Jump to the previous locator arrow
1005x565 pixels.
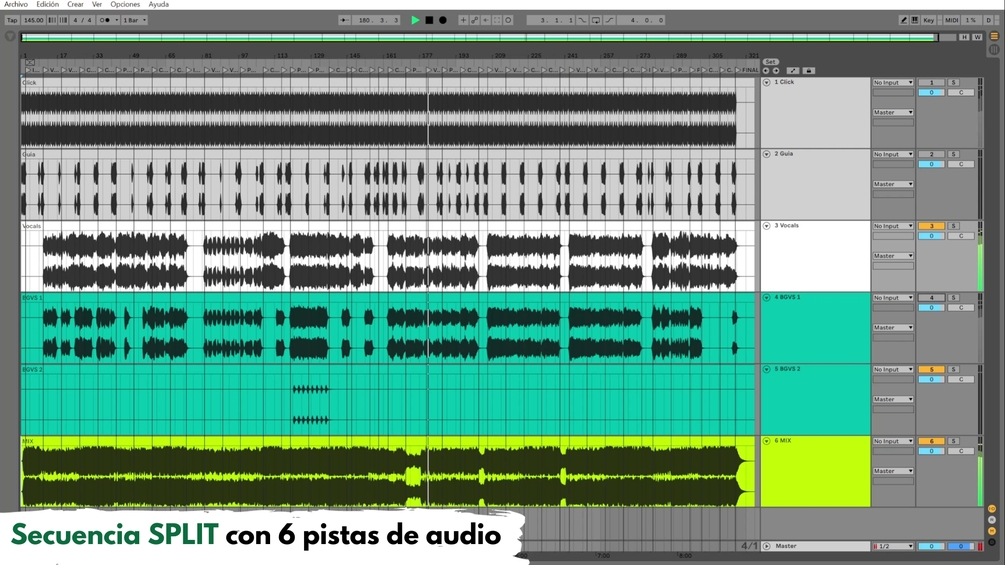(x=766, y=70)
